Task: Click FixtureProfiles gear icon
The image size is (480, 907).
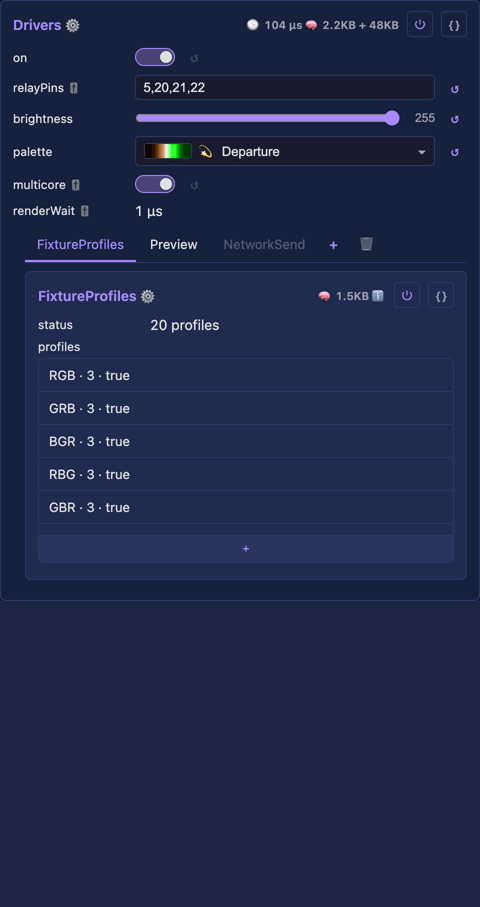Action: click(x=148, y=296)
